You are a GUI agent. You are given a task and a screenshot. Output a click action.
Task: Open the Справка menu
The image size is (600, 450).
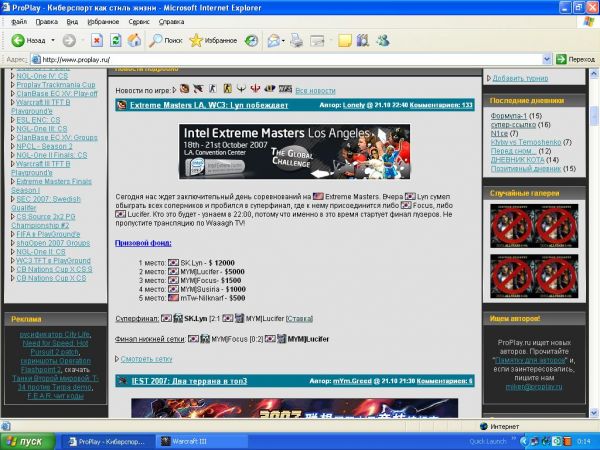171,22
